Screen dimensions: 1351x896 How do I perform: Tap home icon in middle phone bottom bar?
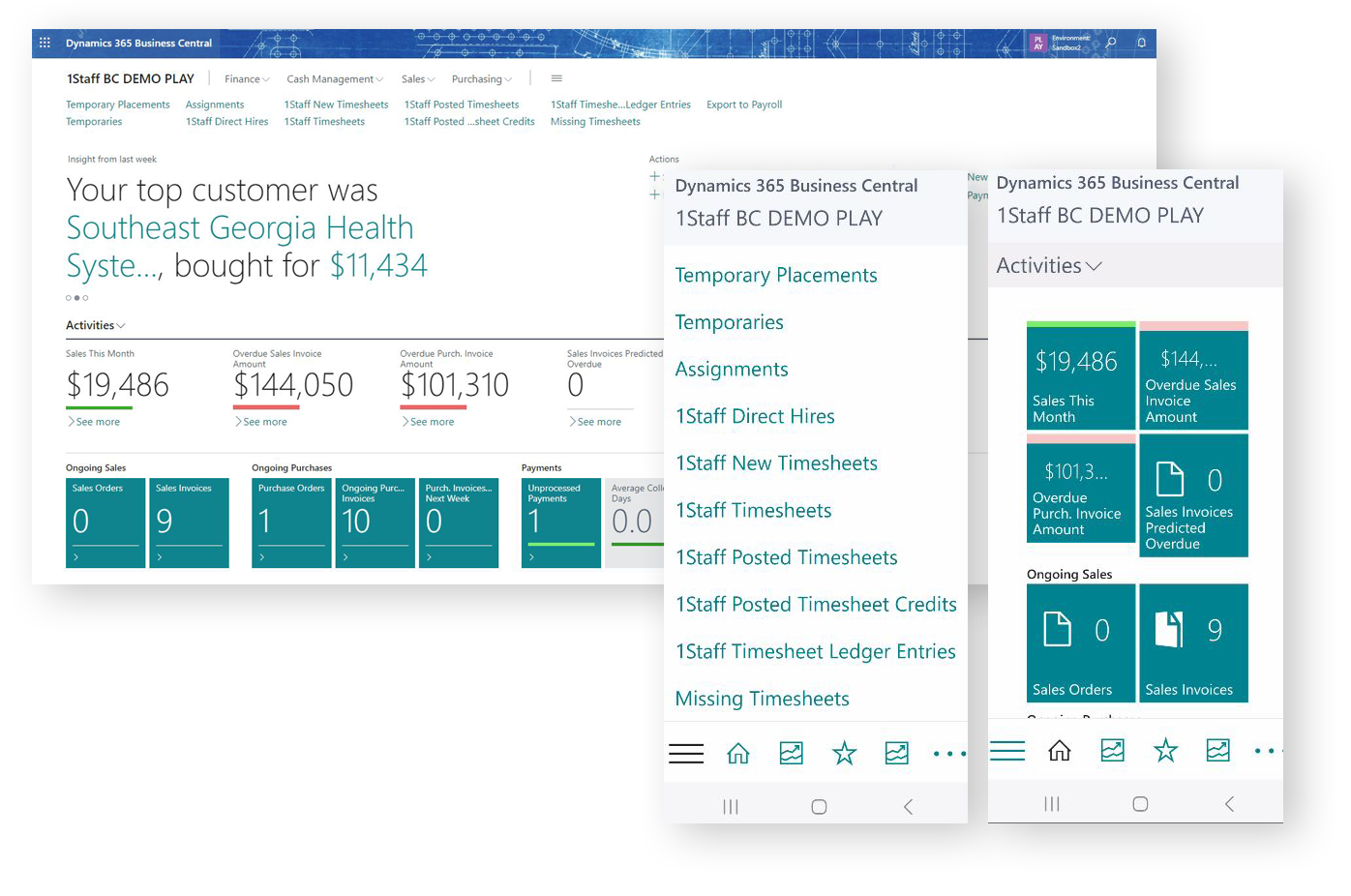tap(738, 754)
